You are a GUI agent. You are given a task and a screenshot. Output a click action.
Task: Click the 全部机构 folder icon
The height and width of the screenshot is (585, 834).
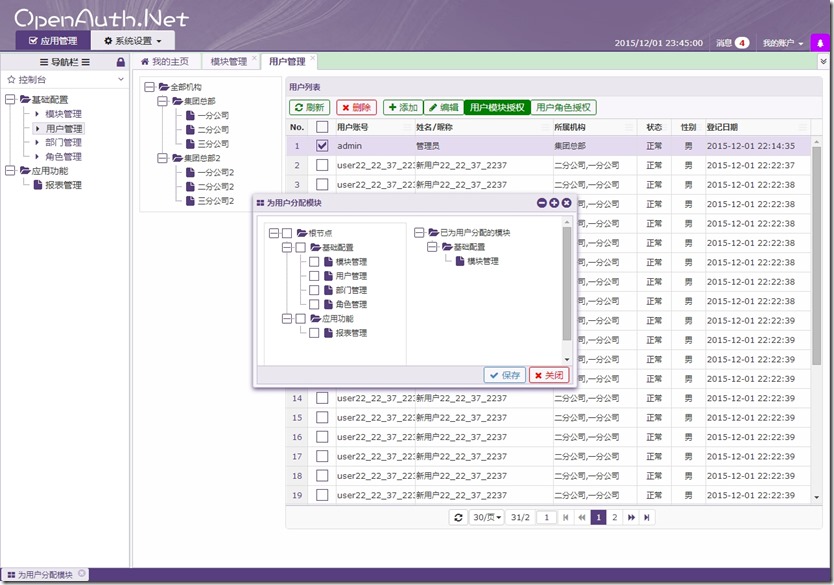(x=164, y=87)
